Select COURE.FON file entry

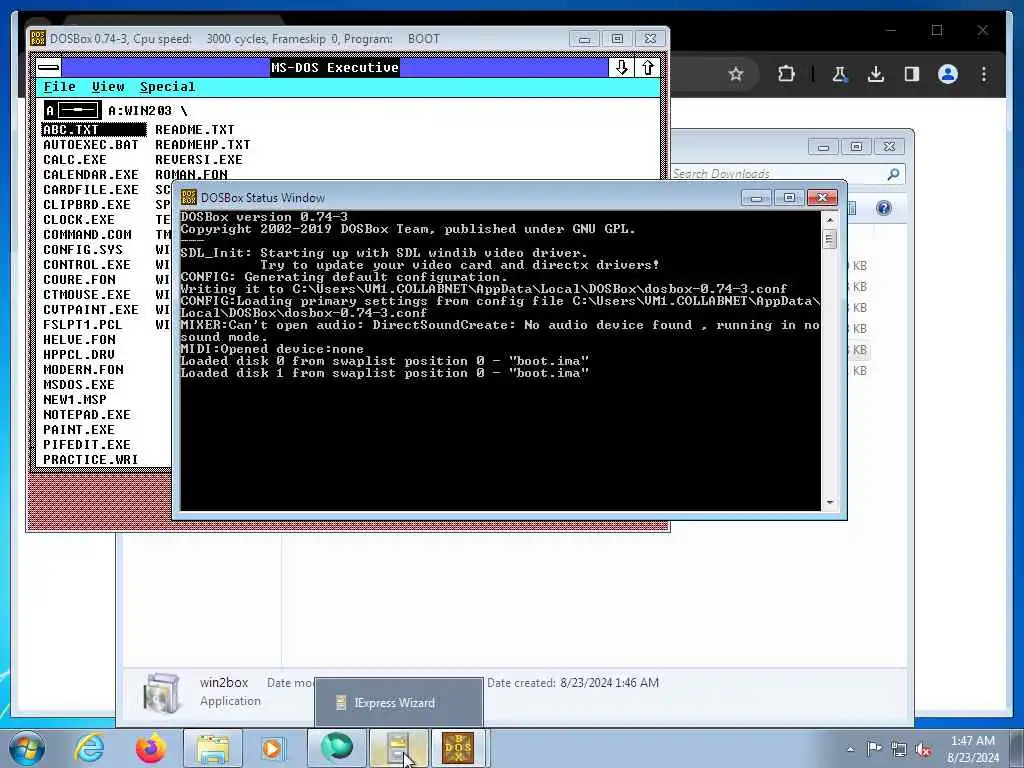[79, 280]
